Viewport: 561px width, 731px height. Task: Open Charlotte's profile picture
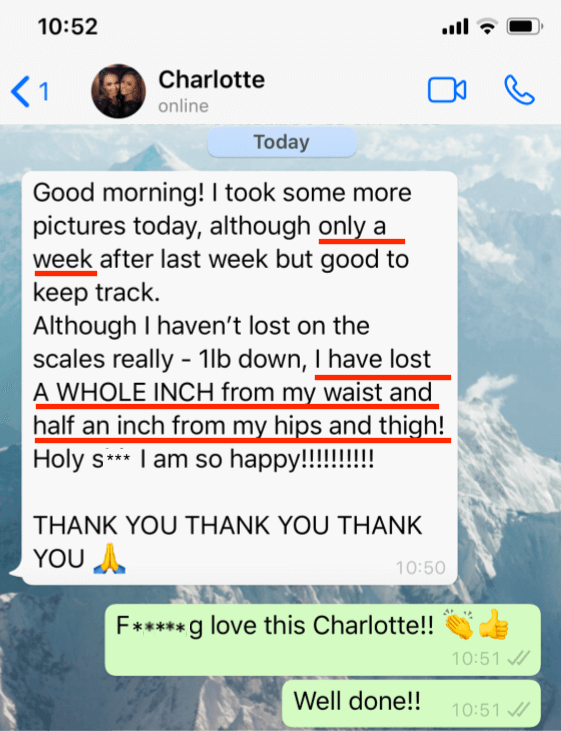click(x=118, y=91)
